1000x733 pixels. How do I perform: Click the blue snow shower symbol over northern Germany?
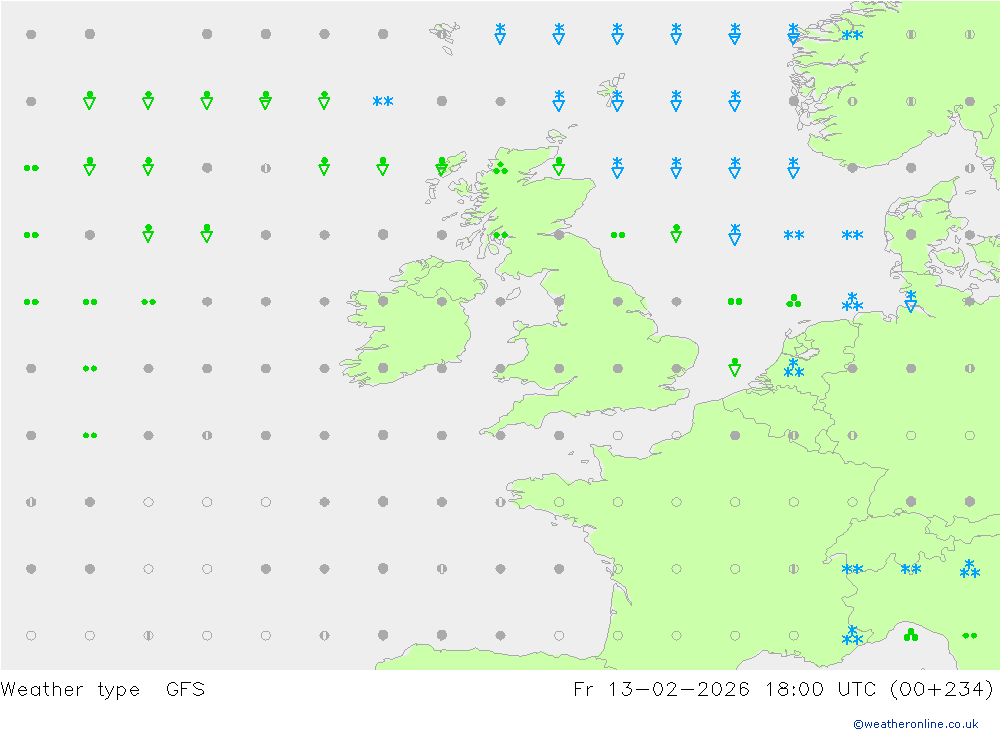(910, 300)
